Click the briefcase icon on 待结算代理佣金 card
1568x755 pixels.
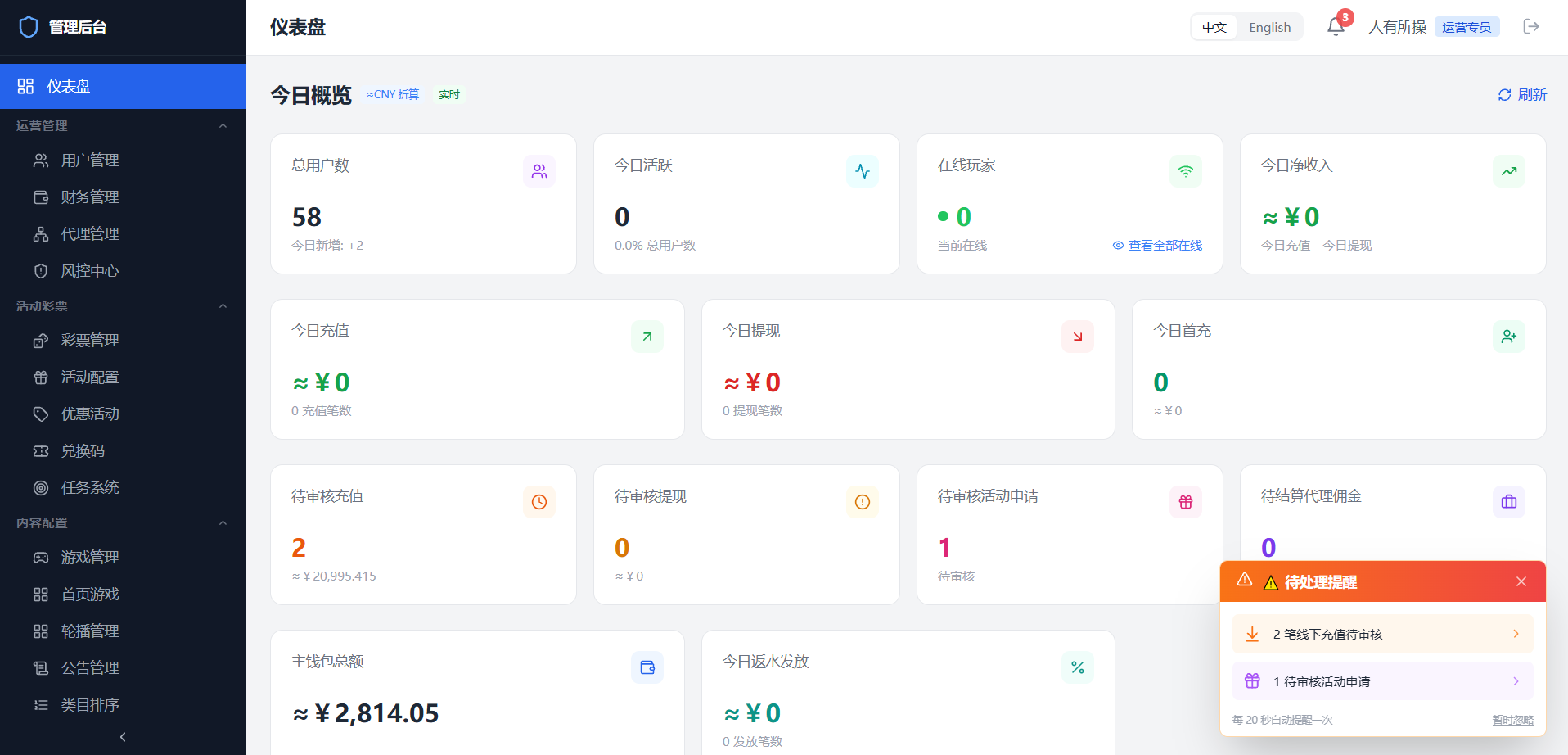[1509, 502]
